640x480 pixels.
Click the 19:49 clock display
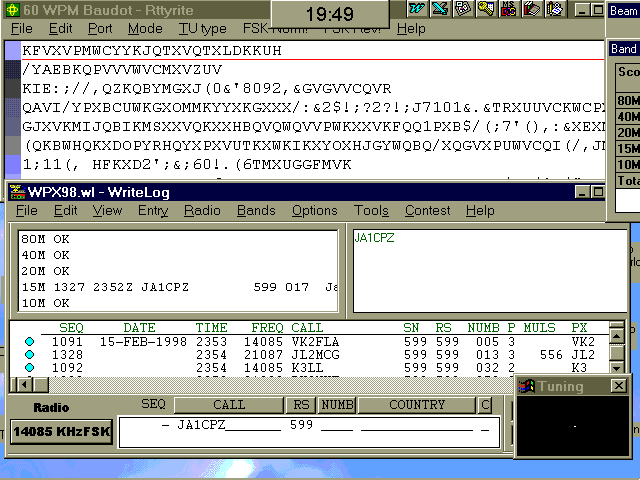(x=330, y=14)
